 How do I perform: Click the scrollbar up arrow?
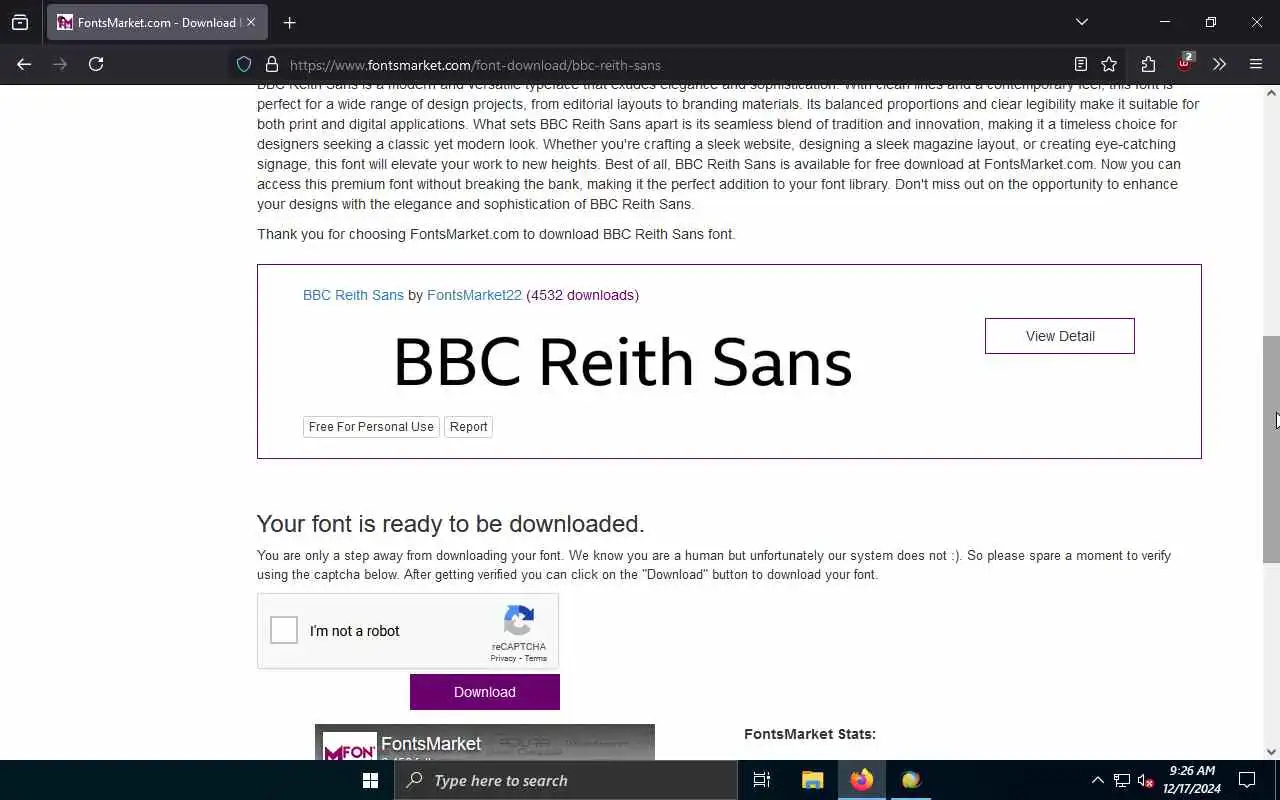(1271, 93)
